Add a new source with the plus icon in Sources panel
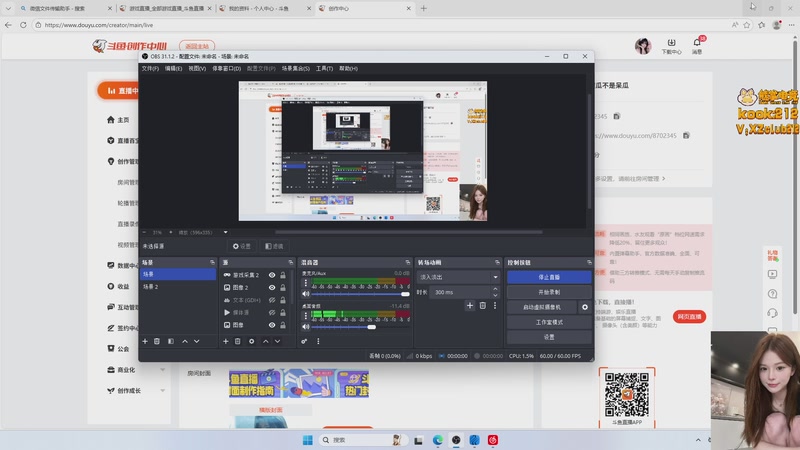Viewport: 800px width, 450px height. tap(226, 341)
